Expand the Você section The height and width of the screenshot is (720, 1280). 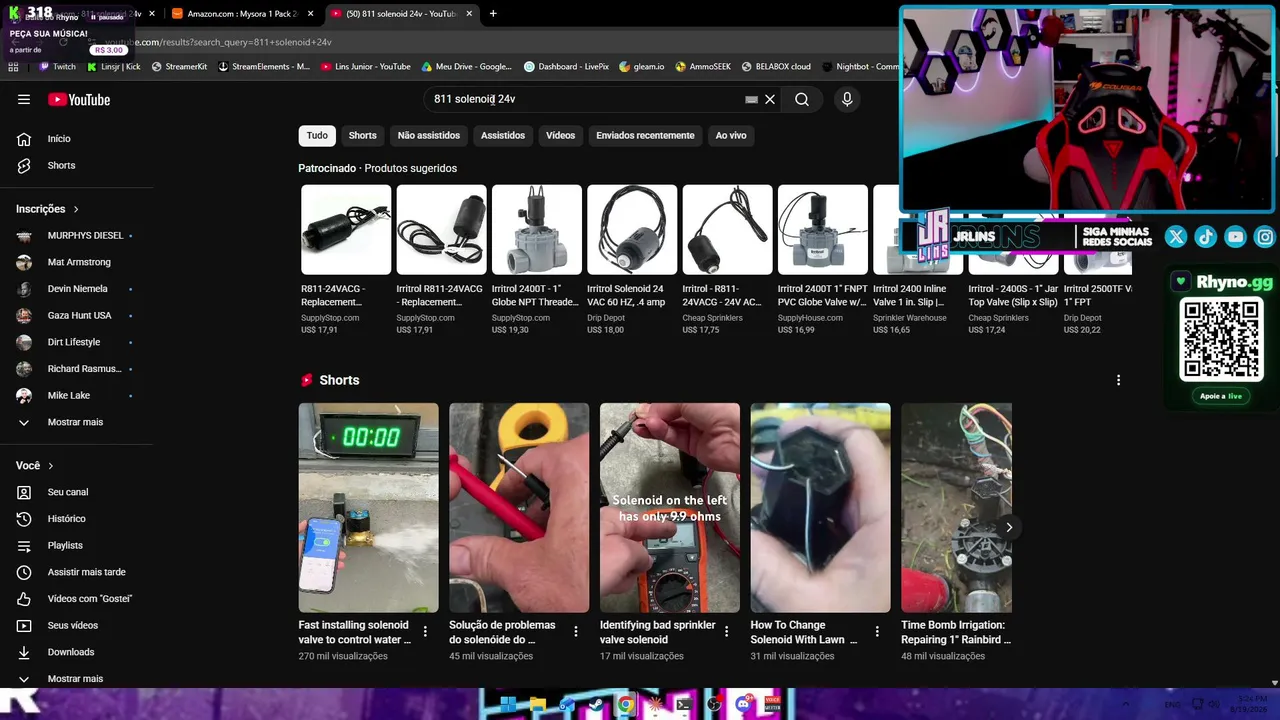[x=35, y=466]
